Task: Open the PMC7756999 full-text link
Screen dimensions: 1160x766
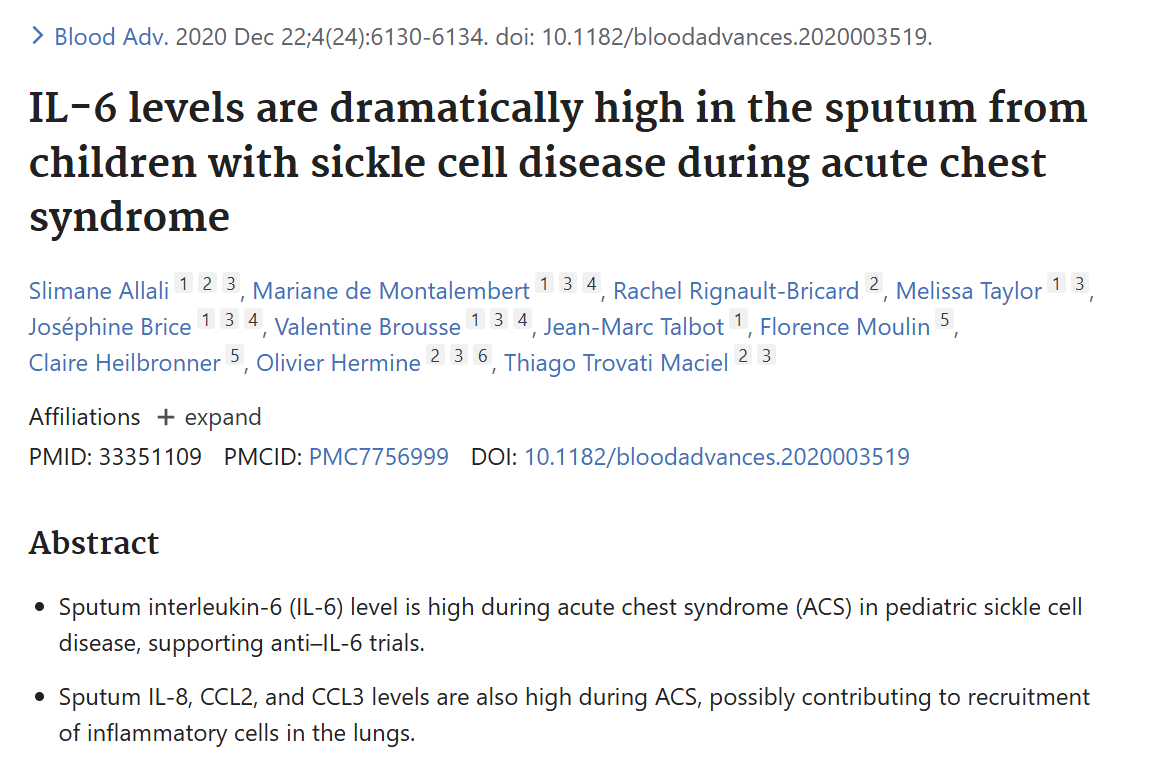Action: (x=379, y=457)
